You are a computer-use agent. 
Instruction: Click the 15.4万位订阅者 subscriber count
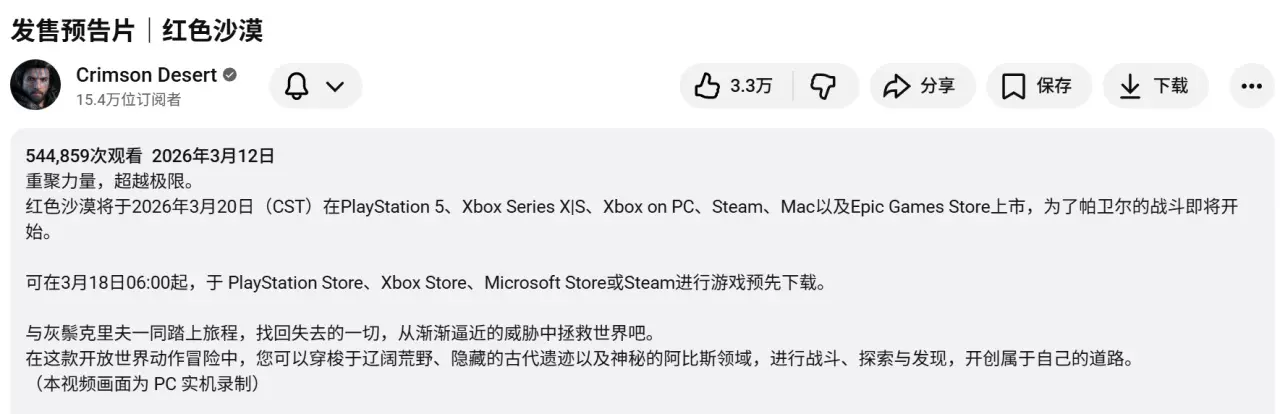pos(129,99)
